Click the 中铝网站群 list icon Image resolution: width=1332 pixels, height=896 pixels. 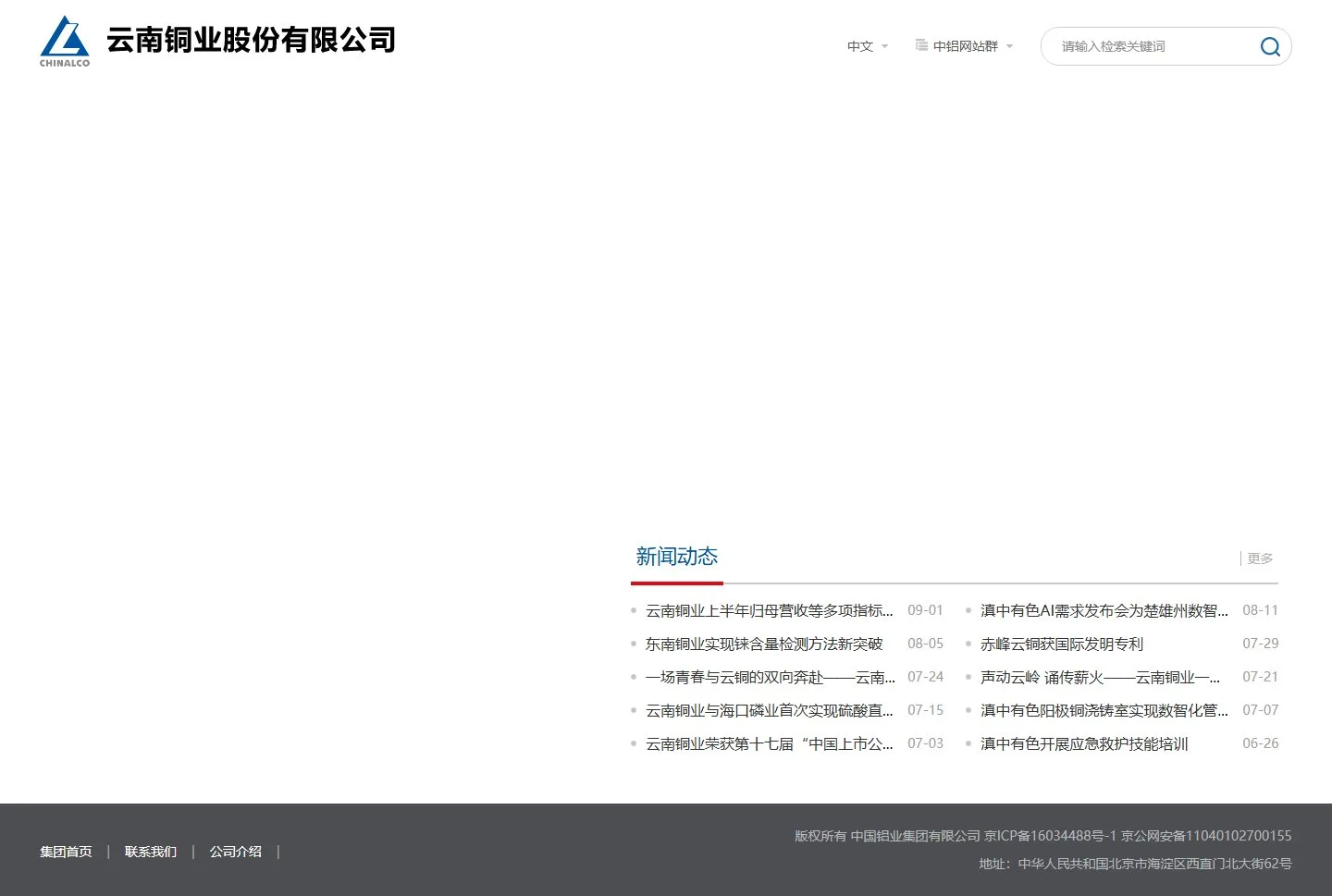pyautogui.click(x=921, y=45)
